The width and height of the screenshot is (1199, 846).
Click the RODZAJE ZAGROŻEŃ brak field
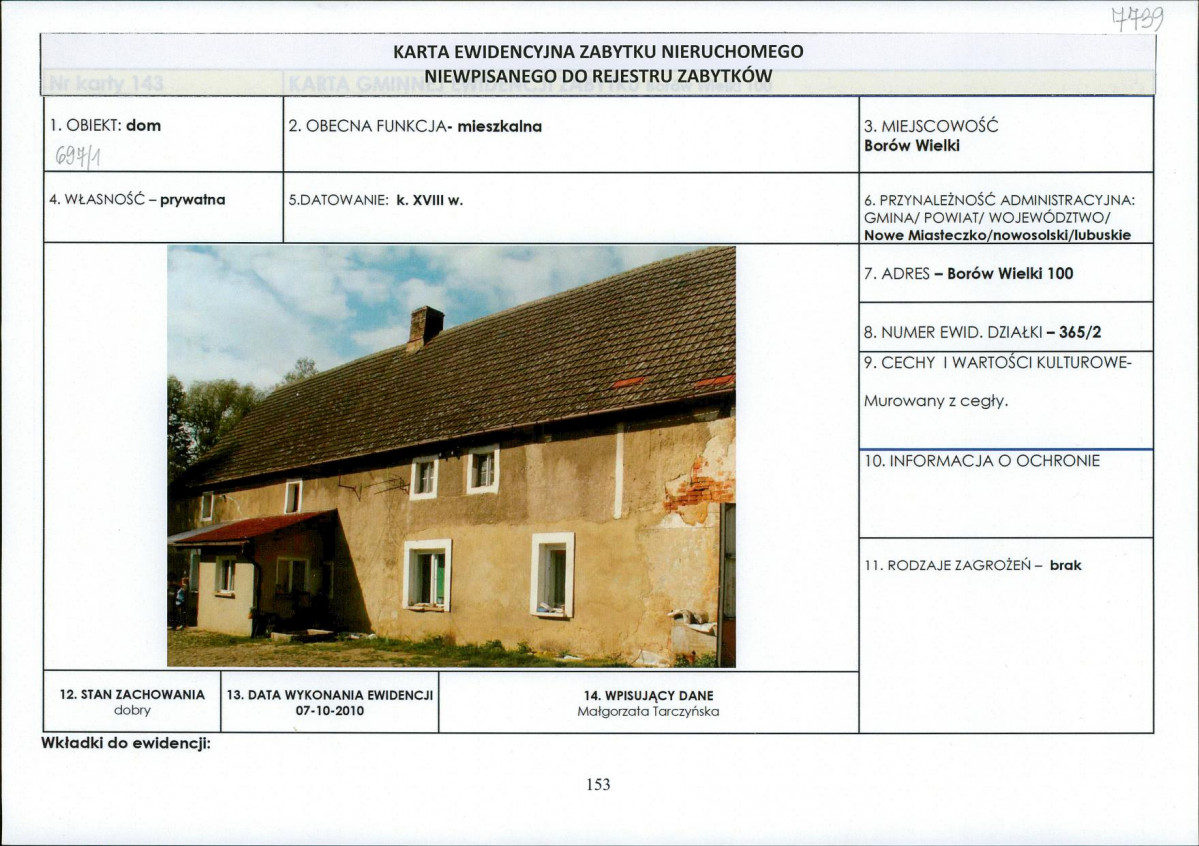click(x=1006, y=635)
